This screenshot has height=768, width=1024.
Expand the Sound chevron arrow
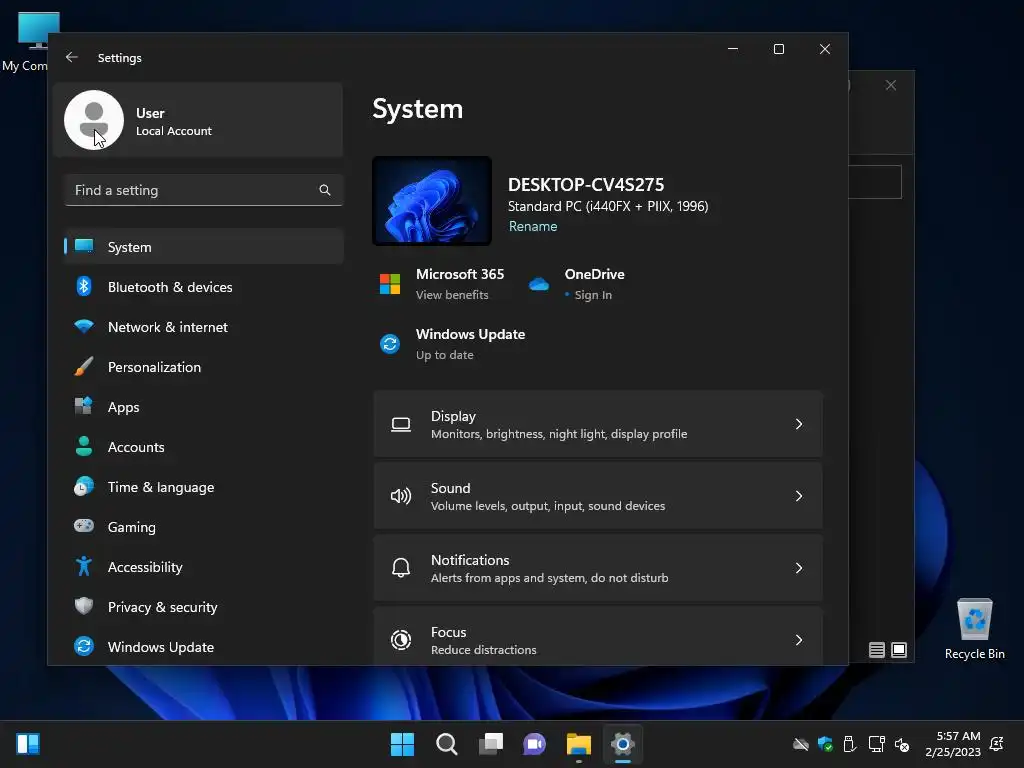coord(799,496)
